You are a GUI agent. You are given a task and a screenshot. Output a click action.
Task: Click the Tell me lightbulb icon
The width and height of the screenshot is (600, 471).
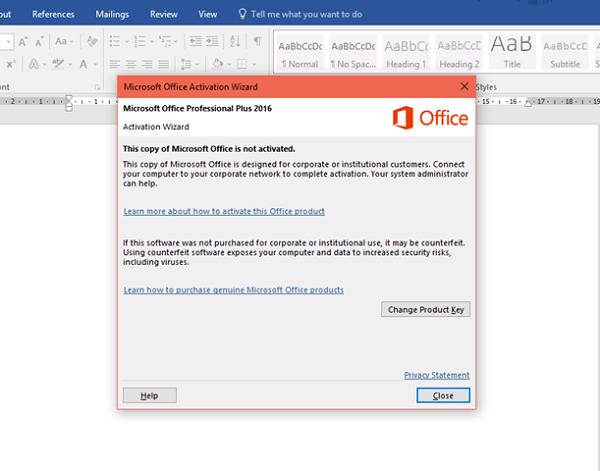coord(242,14)
